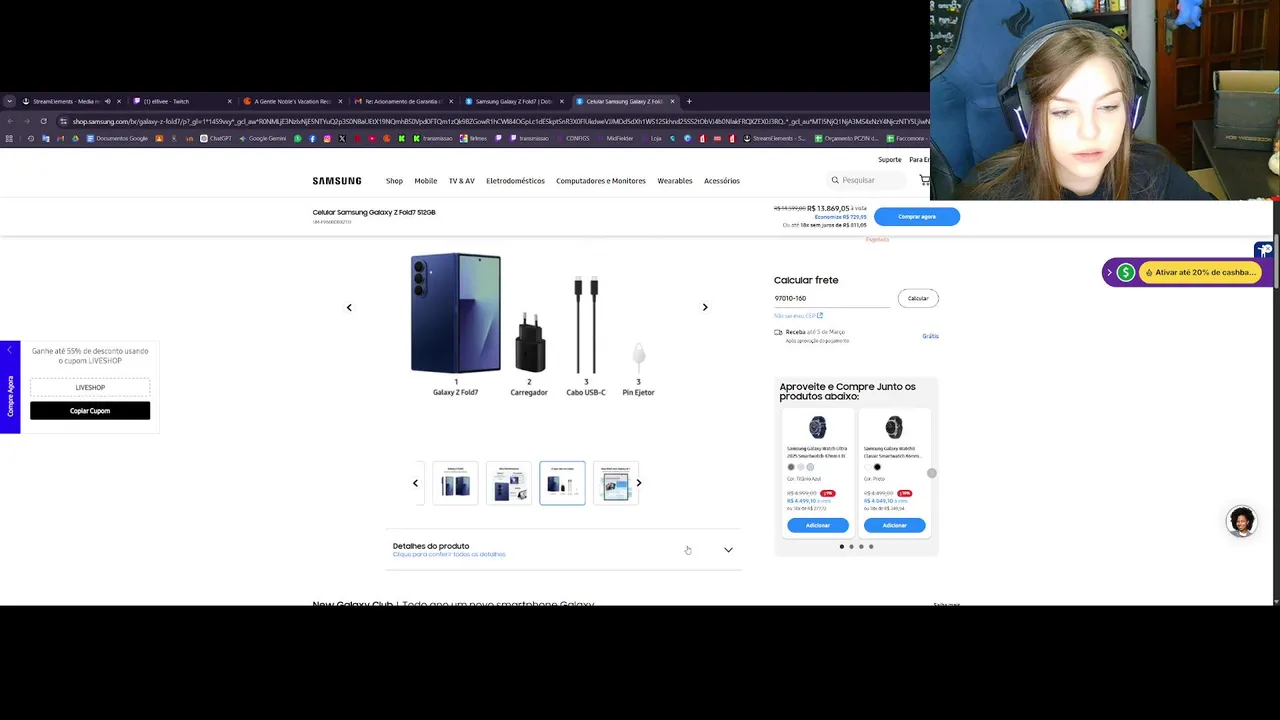Select the first gallery thumbnail
This screenshot has width=1280, height=720.
pyautogui.click(x=455, y=483)
